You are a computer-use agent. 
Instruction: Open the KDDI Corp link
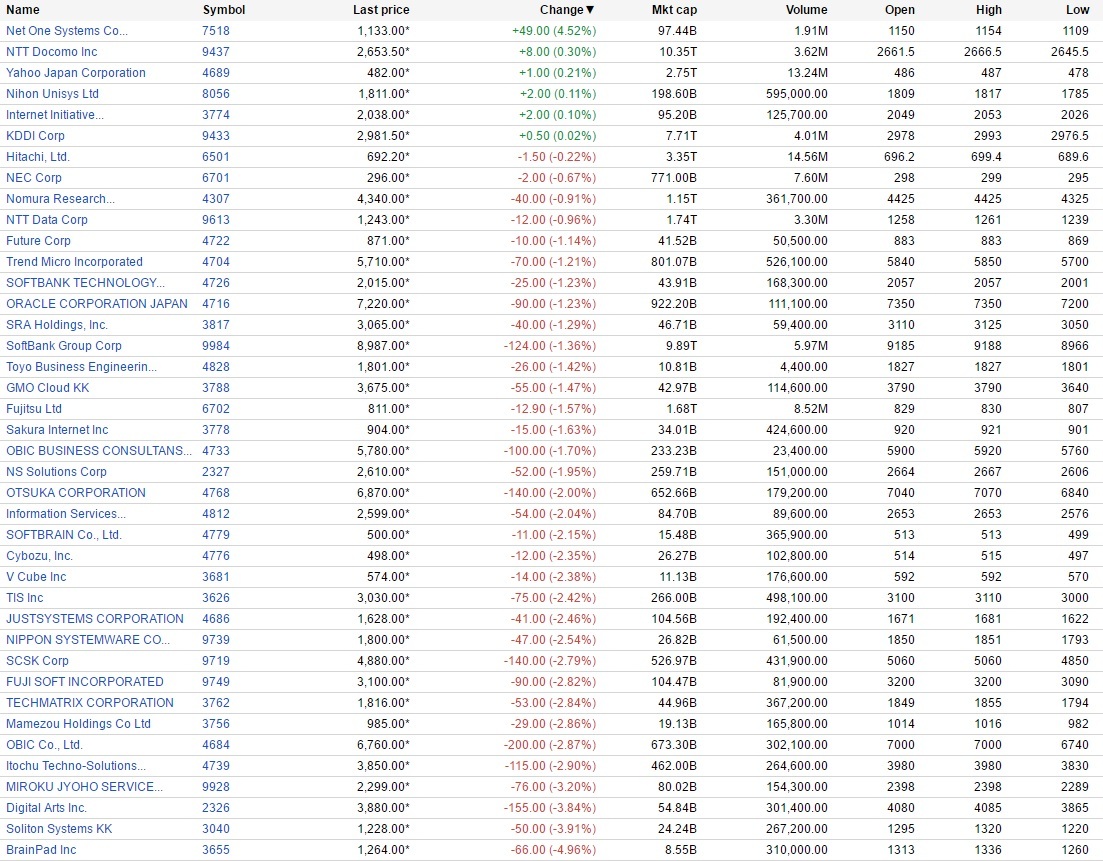[x=35, y=136]
